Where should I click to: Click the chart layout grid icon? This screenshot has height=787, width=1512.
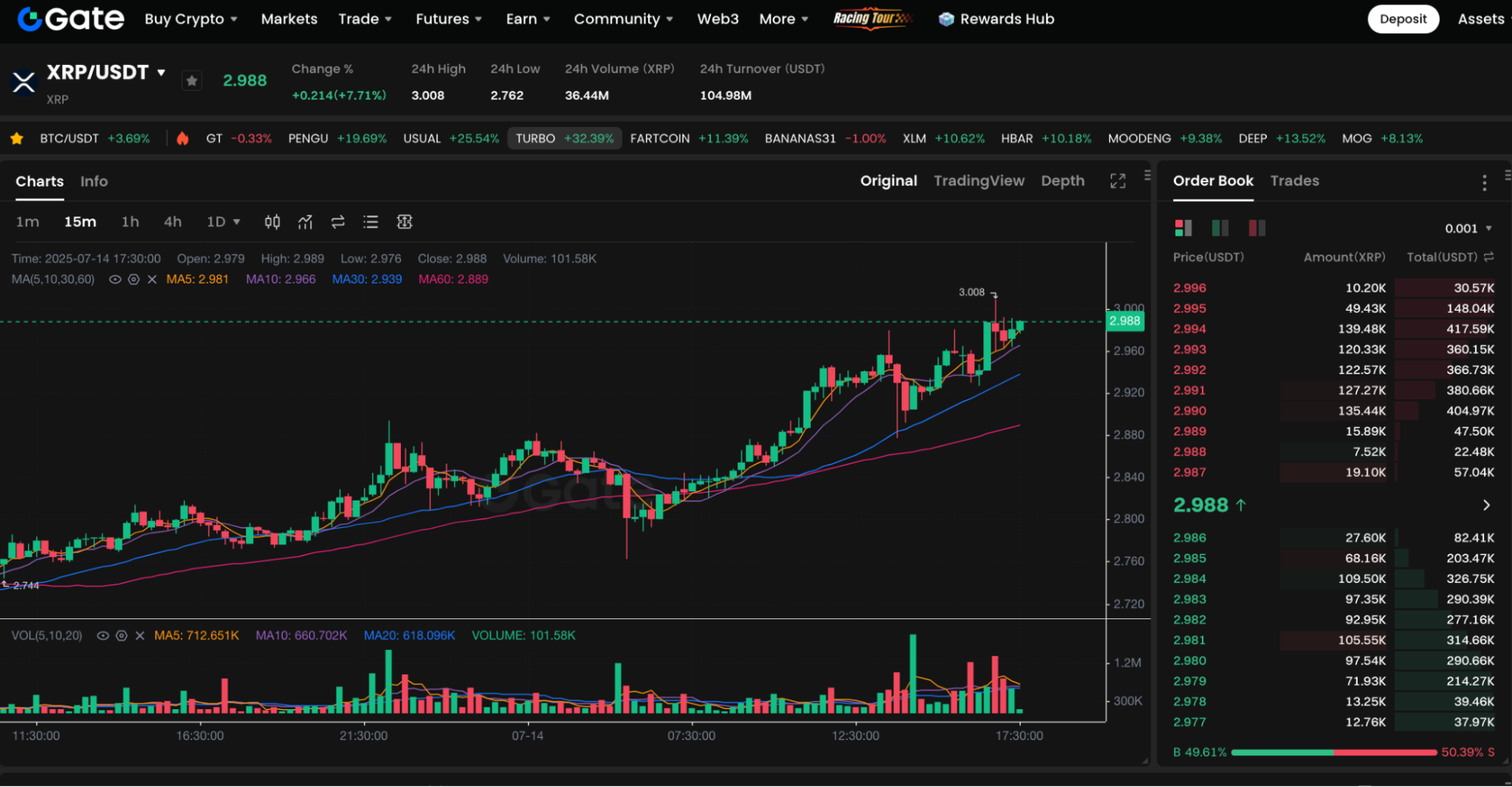point(405,222)
